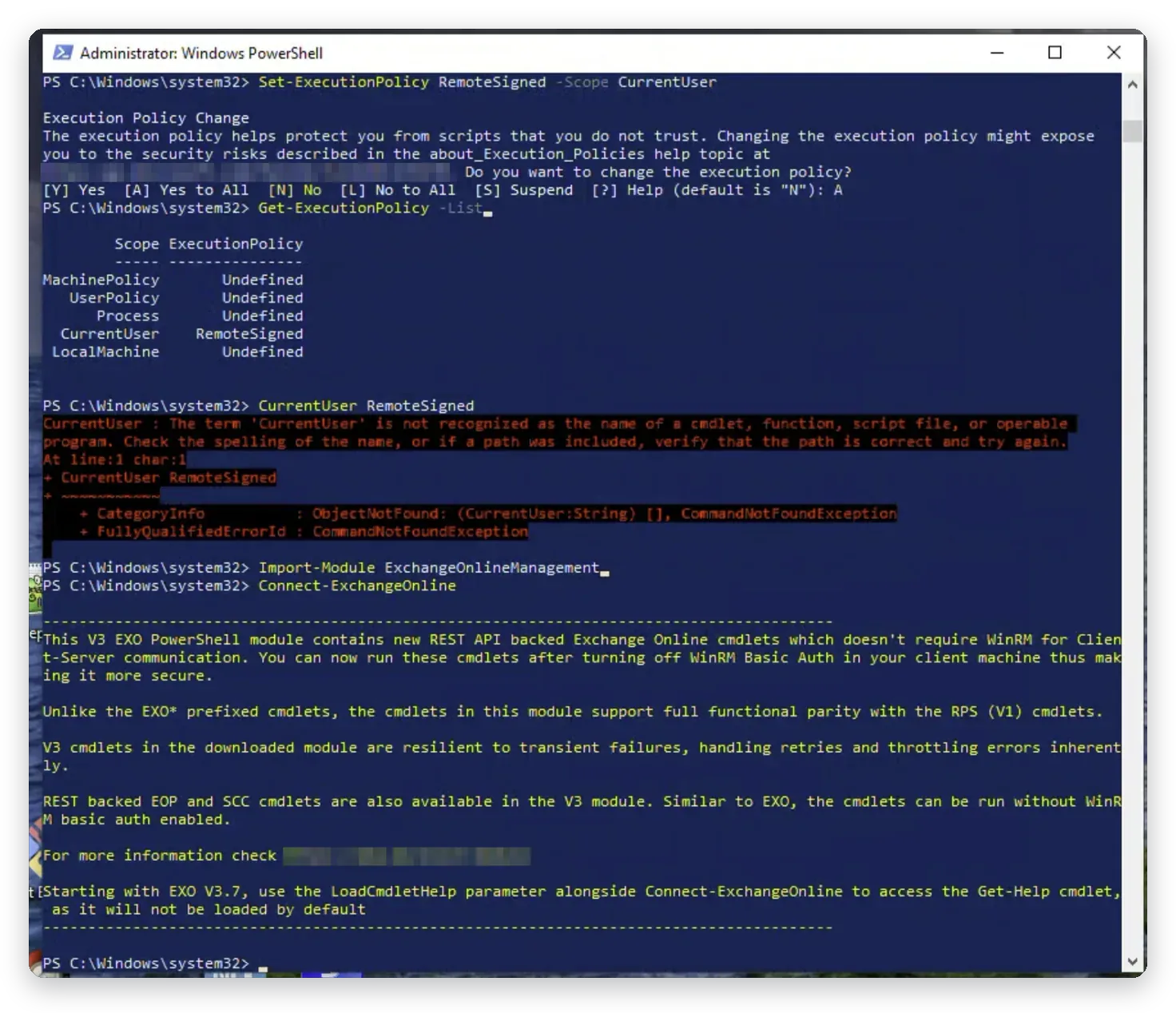Image resolution: width=1176 pixels, height=1013 pixels.
Task: Click the 'Scope ExecutionPolicy' table header
Action: (209, 244)
